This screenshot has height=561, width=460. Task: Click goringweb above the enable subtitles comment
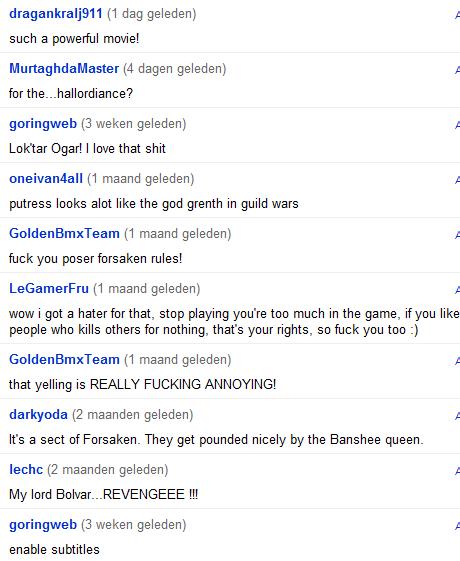[43, 525]
